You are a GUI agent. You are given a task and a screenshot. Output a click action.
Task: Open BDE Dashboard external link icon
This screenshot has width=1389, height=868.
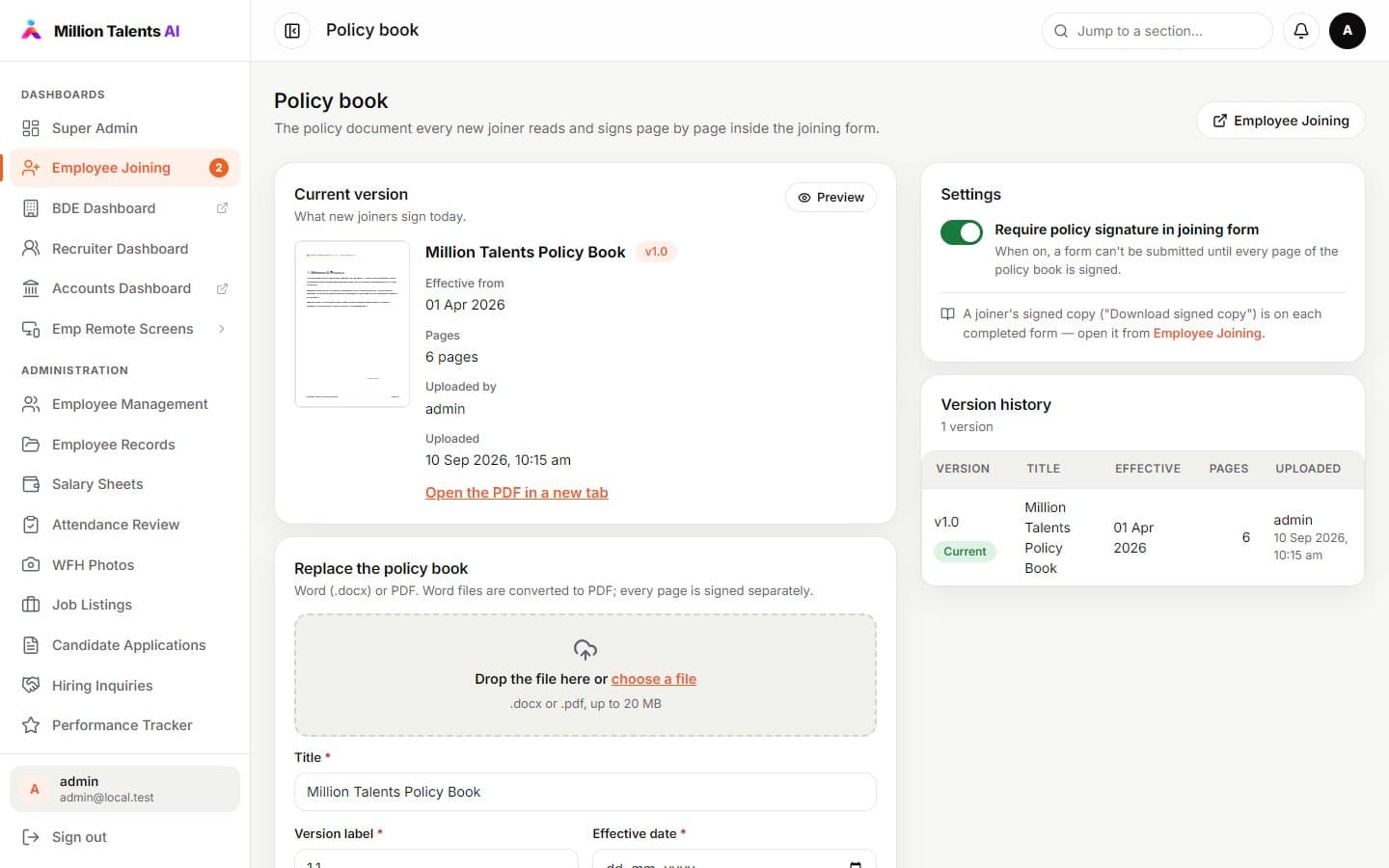pos(222,208)
